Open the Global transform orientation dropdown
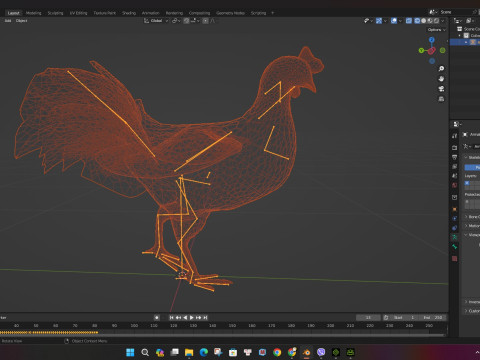The image size is (480, 360). coord(156,21)
